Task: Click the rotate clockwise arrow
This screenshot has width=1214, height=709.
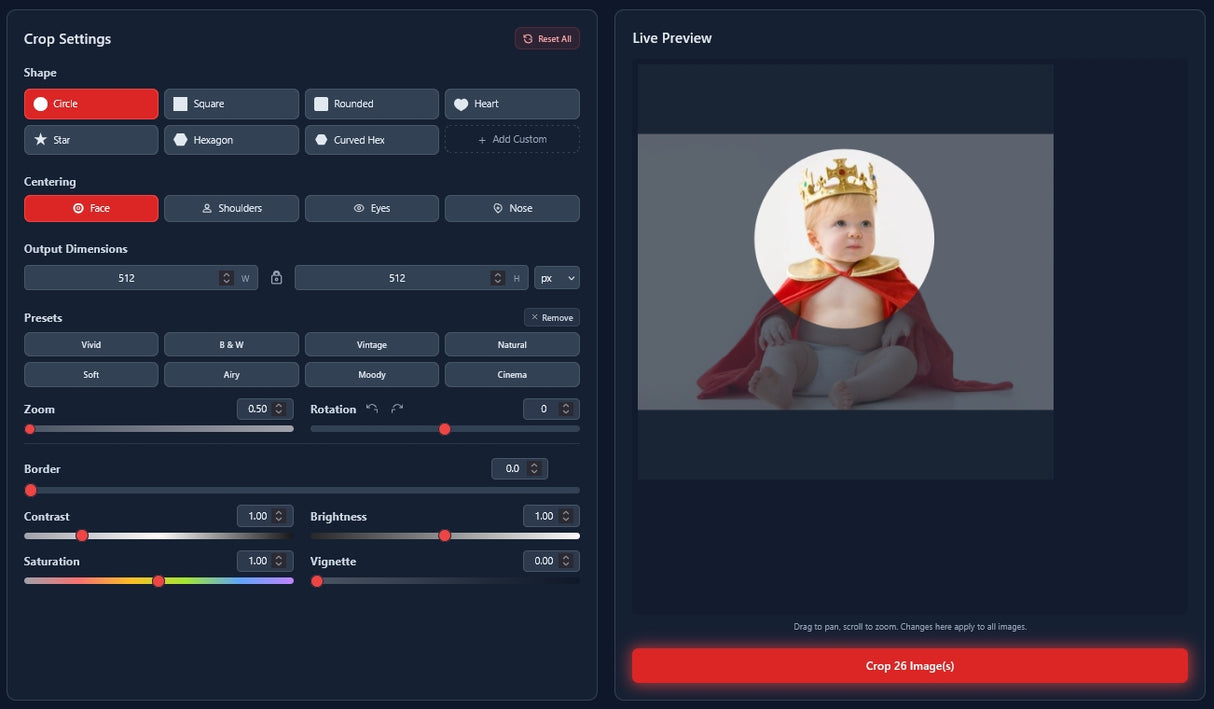Action: coord(397,409)
